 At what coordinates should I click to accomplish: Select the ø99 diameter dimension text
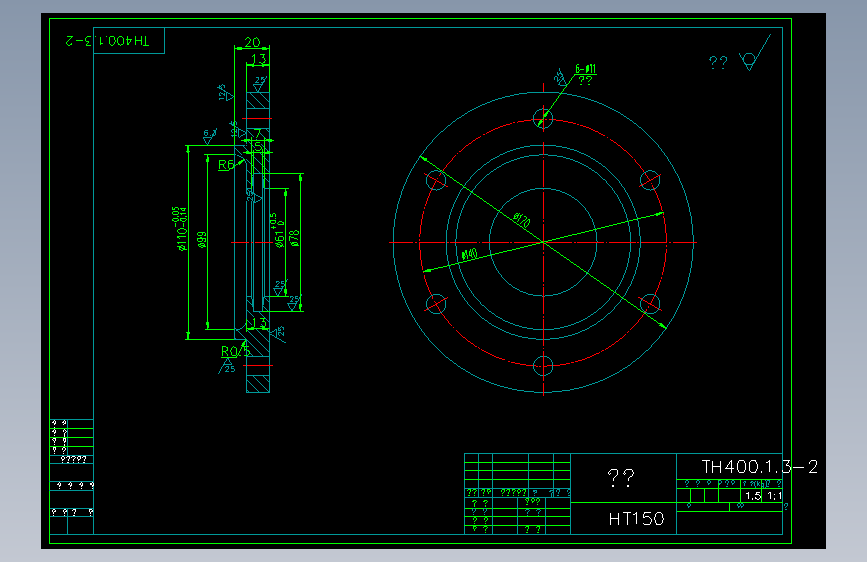point(202,240)
